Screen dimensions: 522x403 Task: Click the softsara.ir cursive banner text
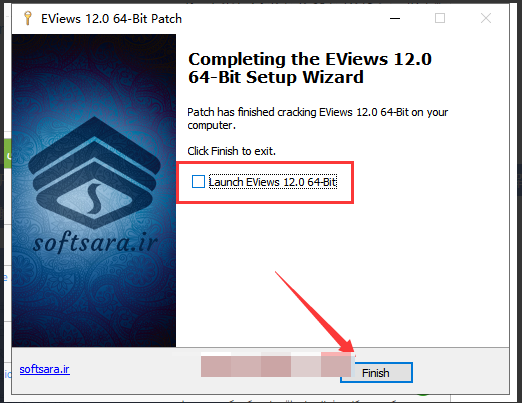[95, 243]
